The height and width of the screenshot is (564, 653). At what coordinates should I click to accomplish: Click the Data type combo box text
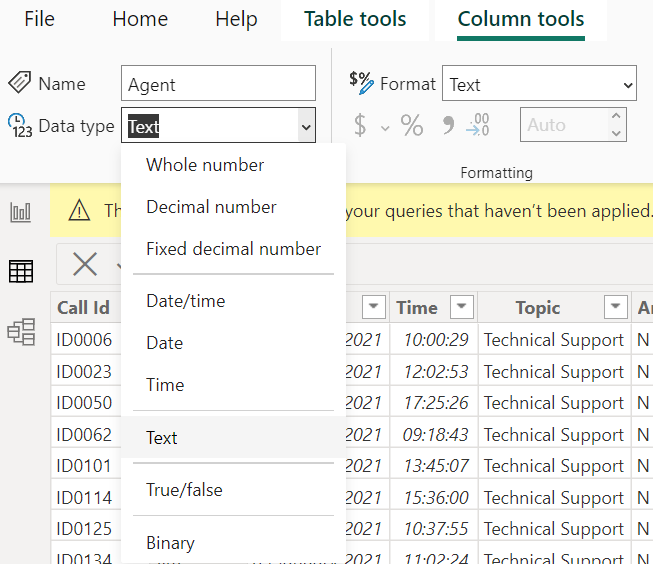point(143,126)
